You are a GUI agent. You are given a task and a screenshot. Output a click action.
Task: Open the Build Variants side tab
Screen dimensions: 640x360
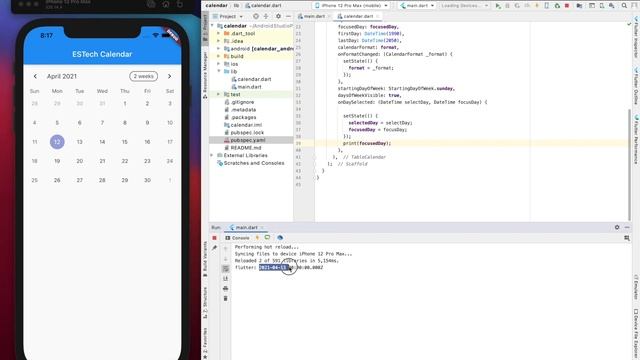pyautogui.click(x=205, y=258)
